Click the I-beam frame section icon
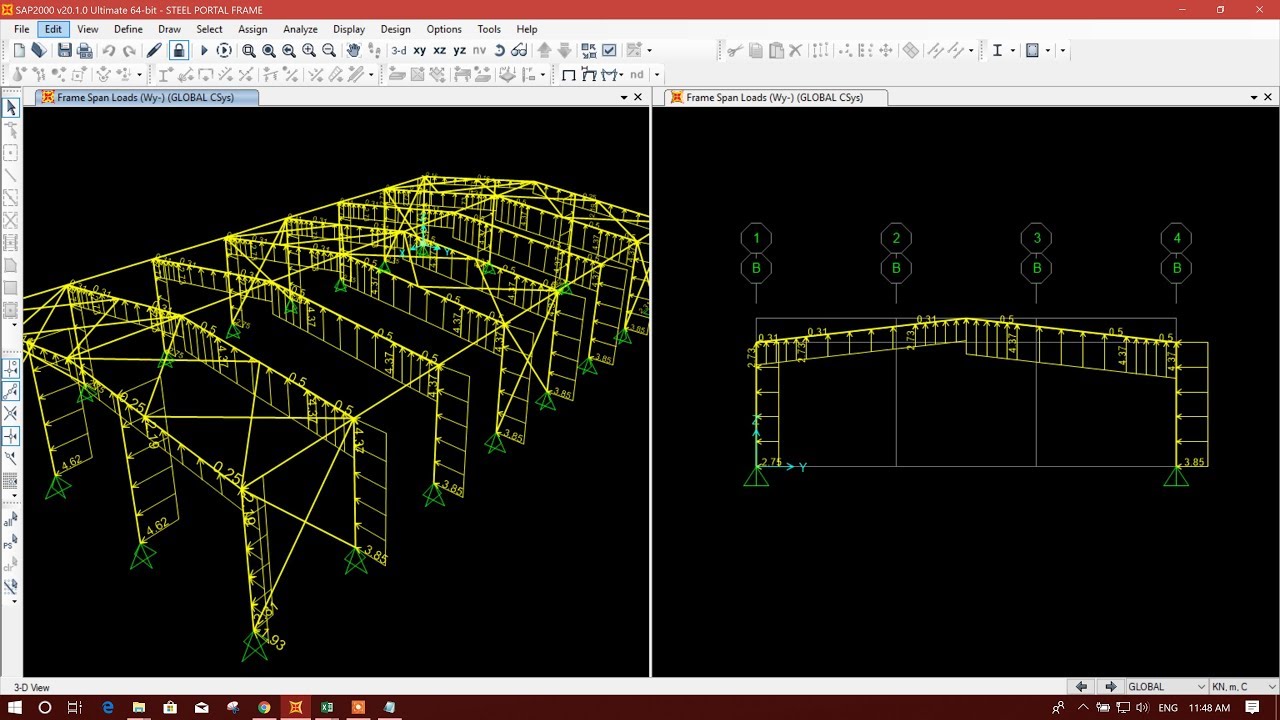The height and width of the screenshot is (720, 1280). [998, 50]
